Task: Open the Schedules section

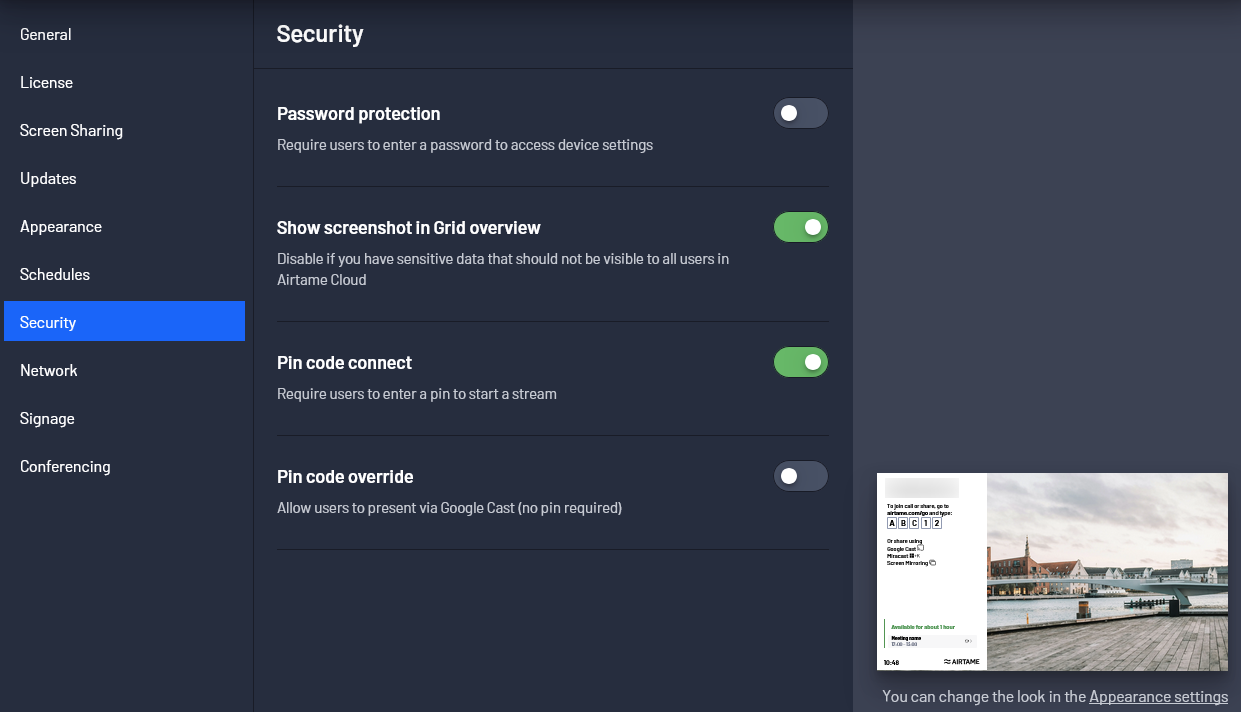Action: pyautogui.click(x=55, y=274)
